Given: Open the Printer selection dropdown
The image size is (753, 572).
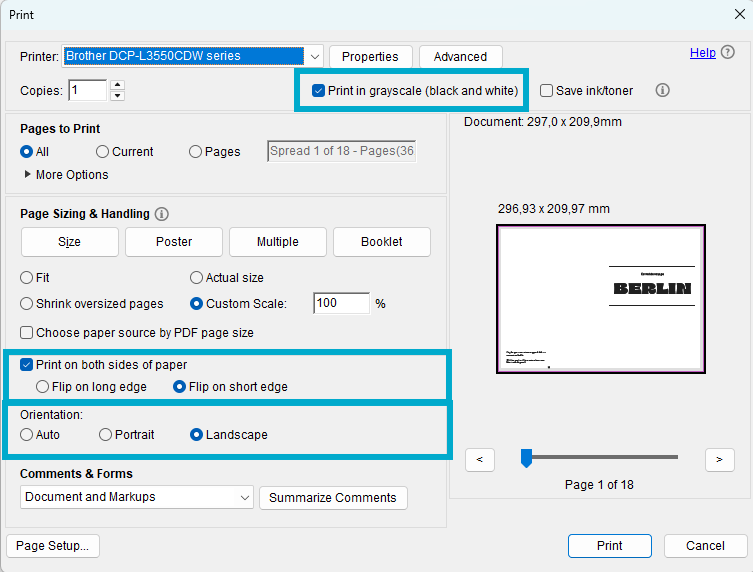Looking at the screenshot, I should [315, 57].
